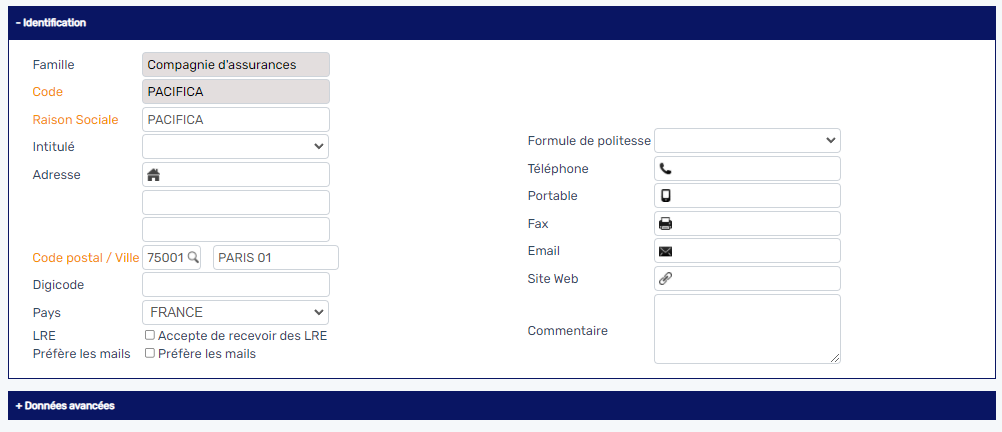Click inside the Commentaire text area
Image resolution: width=1002 pixels, height=432 pixels.
(x=746, y=328)
